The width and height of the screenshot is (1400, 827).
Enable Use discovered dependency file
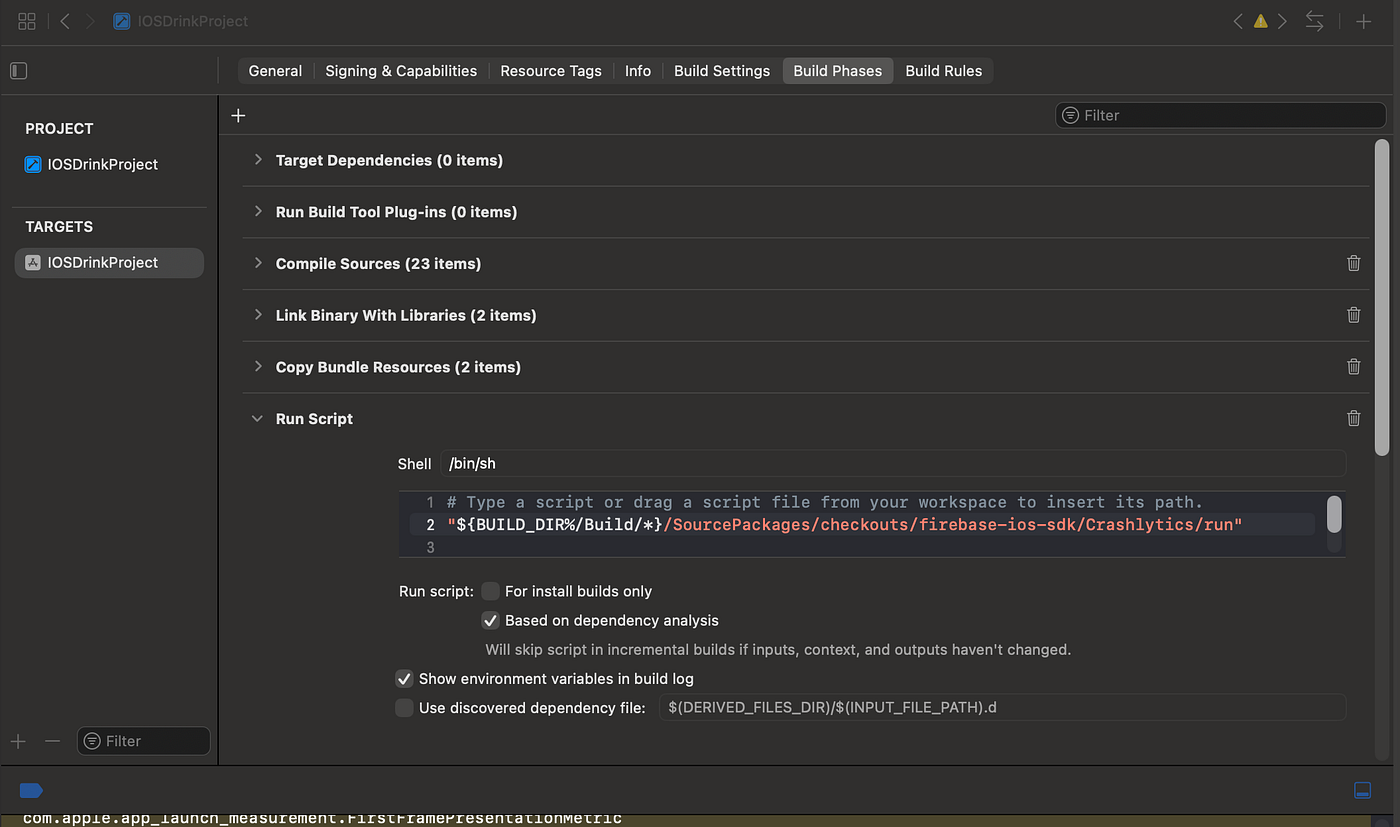coord(404,708)
